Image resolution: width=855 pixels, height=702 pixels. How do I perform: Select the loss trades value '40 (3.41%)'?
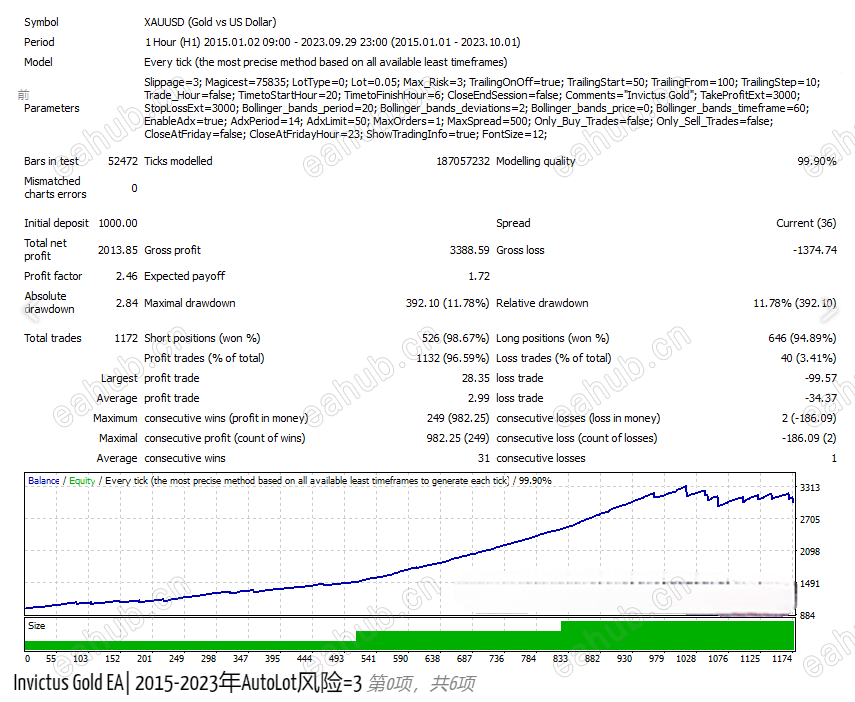point(808,358)
